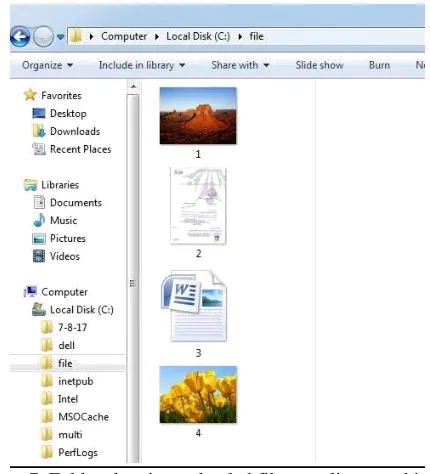Click the Documents library icon
Viewport: 430px width, 474px height.
(39, 202)
